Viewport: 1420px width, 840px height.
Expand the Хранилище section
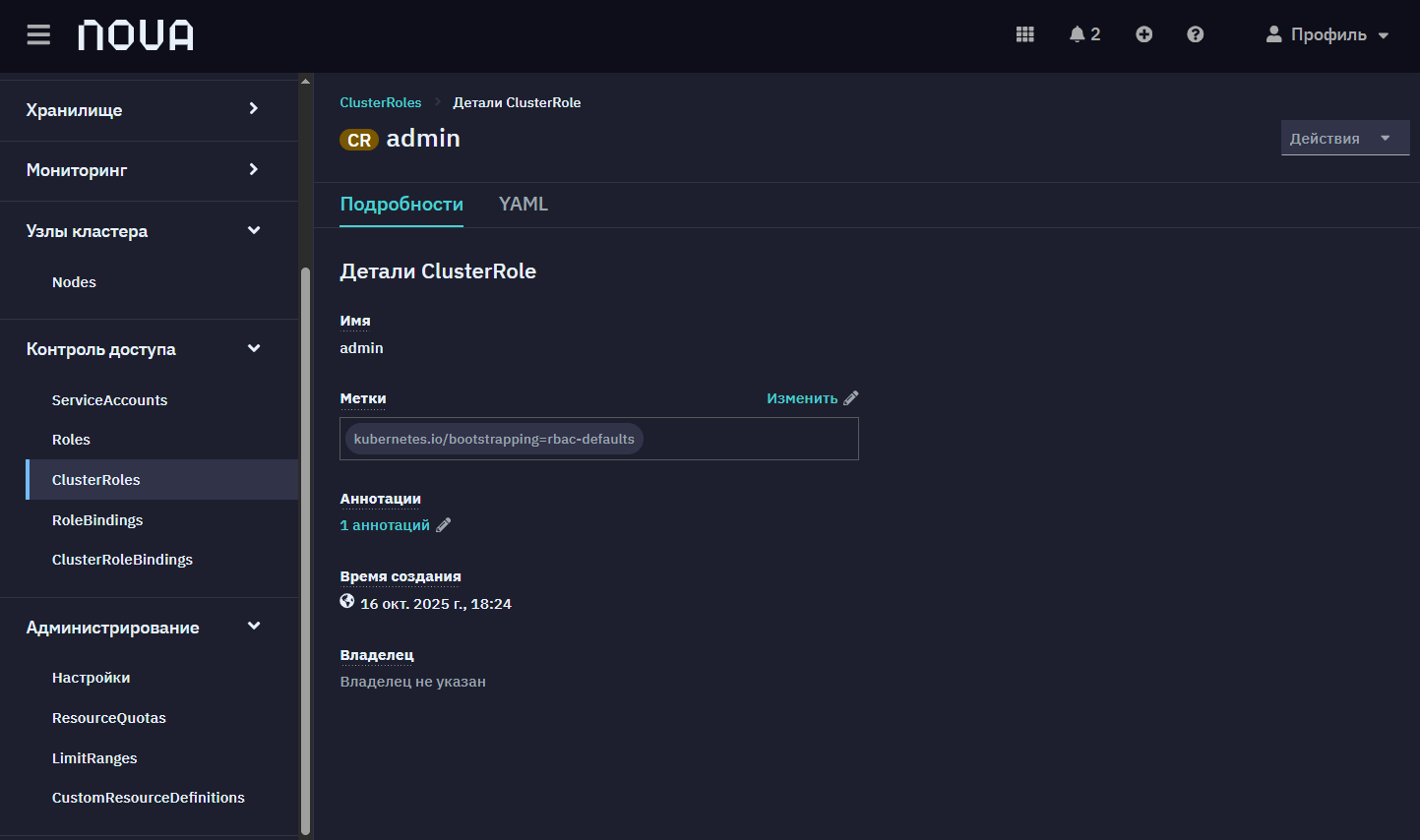click(149, 110)
